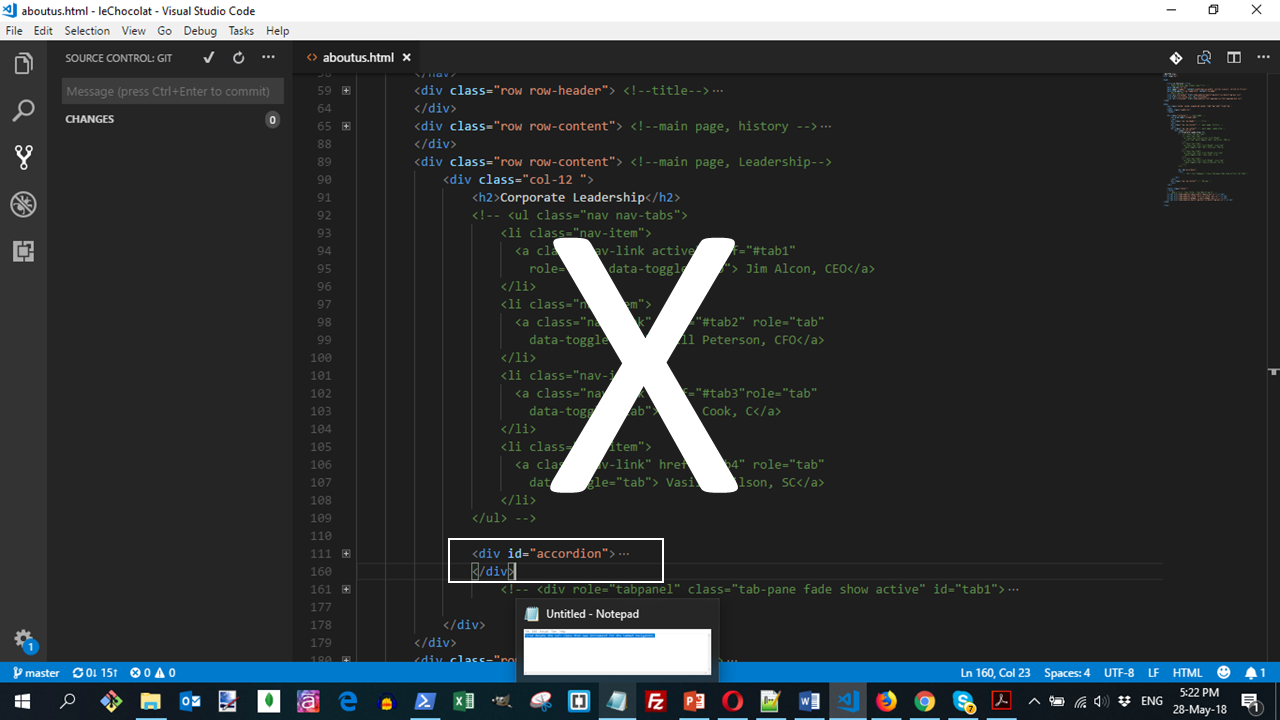The width and height of the screenshot is (1280, 720).
Task: Open Opera browser from taskbar
Action: click(732, 701)
